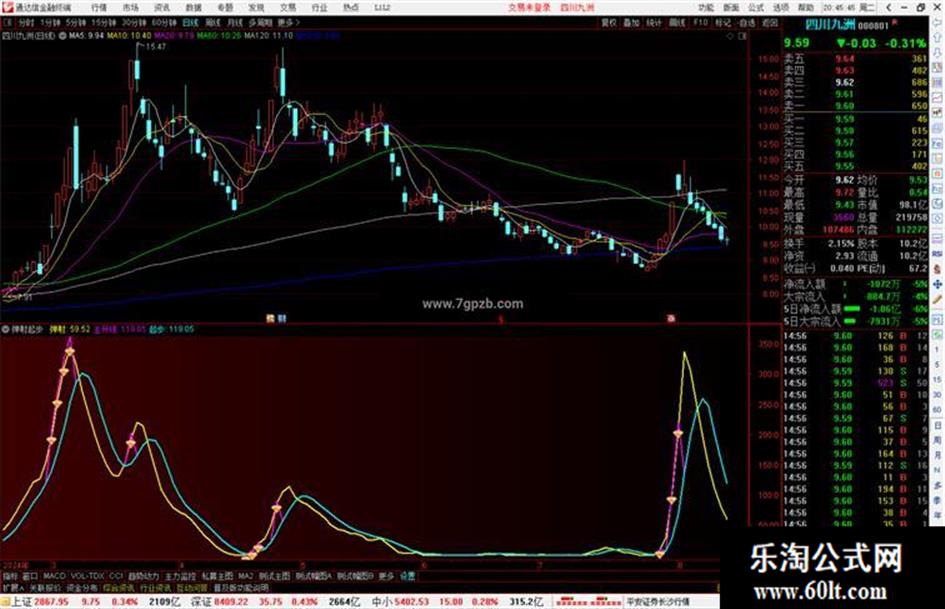Select the 趋势动力 indicator tab
Viewport: 945px width, 609px height.
click(143, 576)
